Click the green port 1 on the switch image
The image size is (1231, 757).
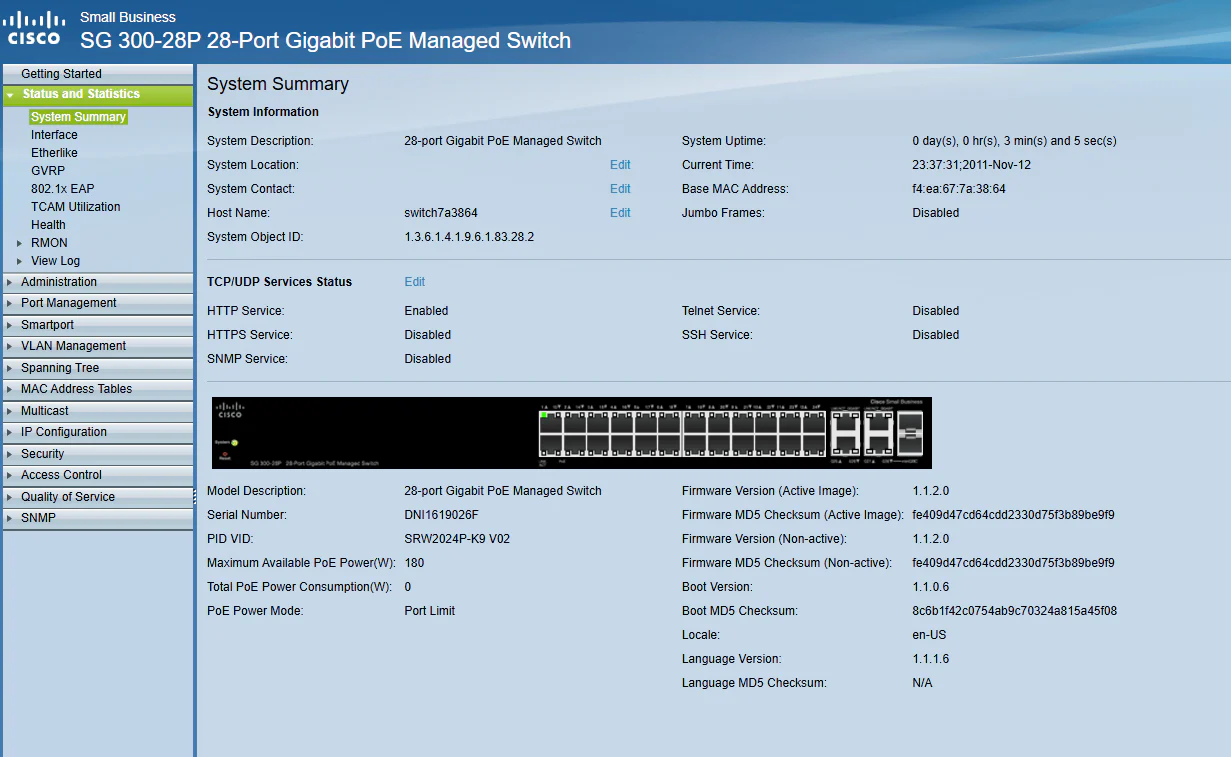click(x=549, y=423)
